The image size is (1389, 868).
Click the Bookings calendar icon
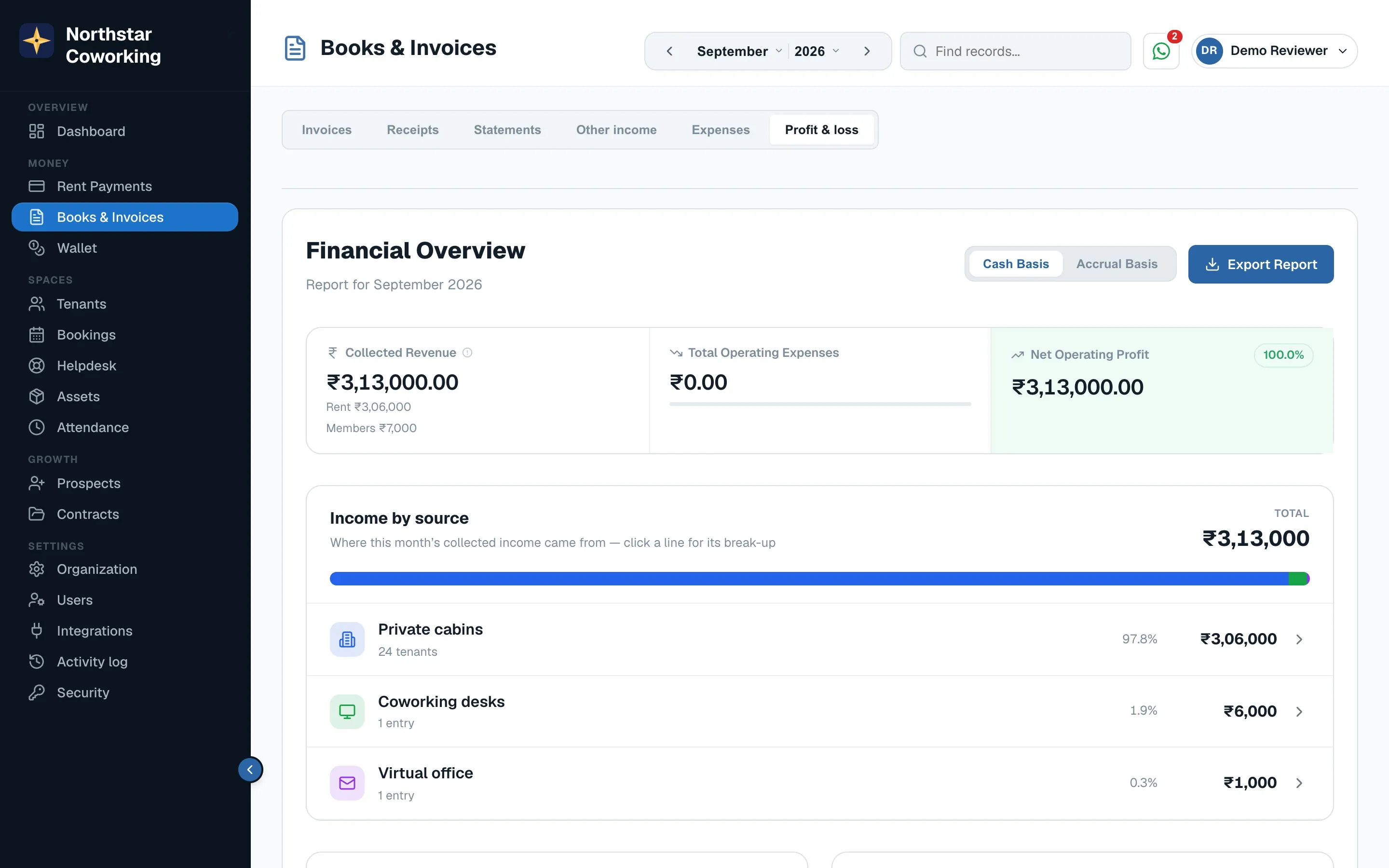(37, 335)
